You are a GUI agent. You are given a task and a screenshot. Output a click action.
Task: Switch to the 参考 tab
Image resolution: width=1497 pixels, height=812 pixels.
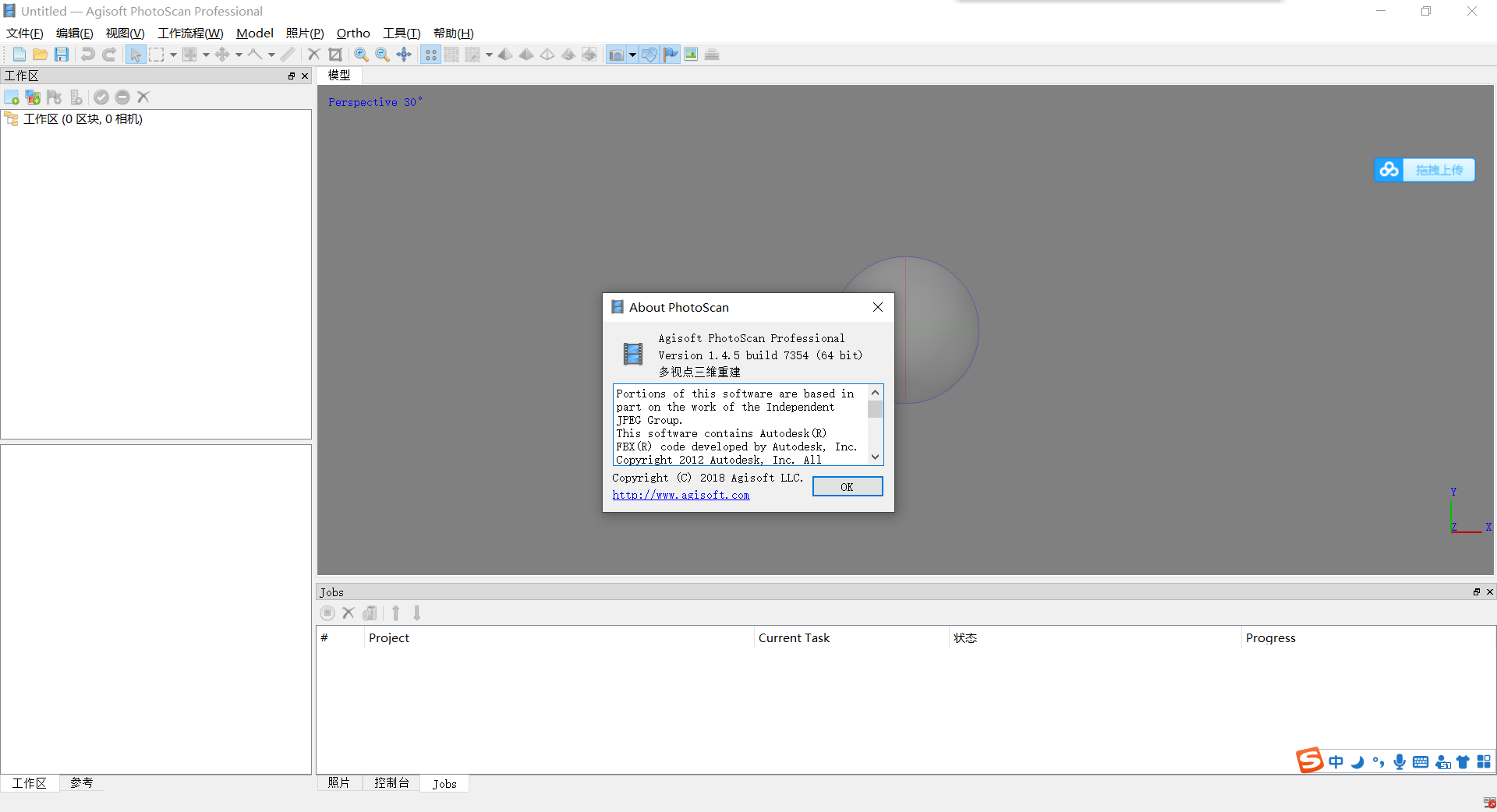81,782
